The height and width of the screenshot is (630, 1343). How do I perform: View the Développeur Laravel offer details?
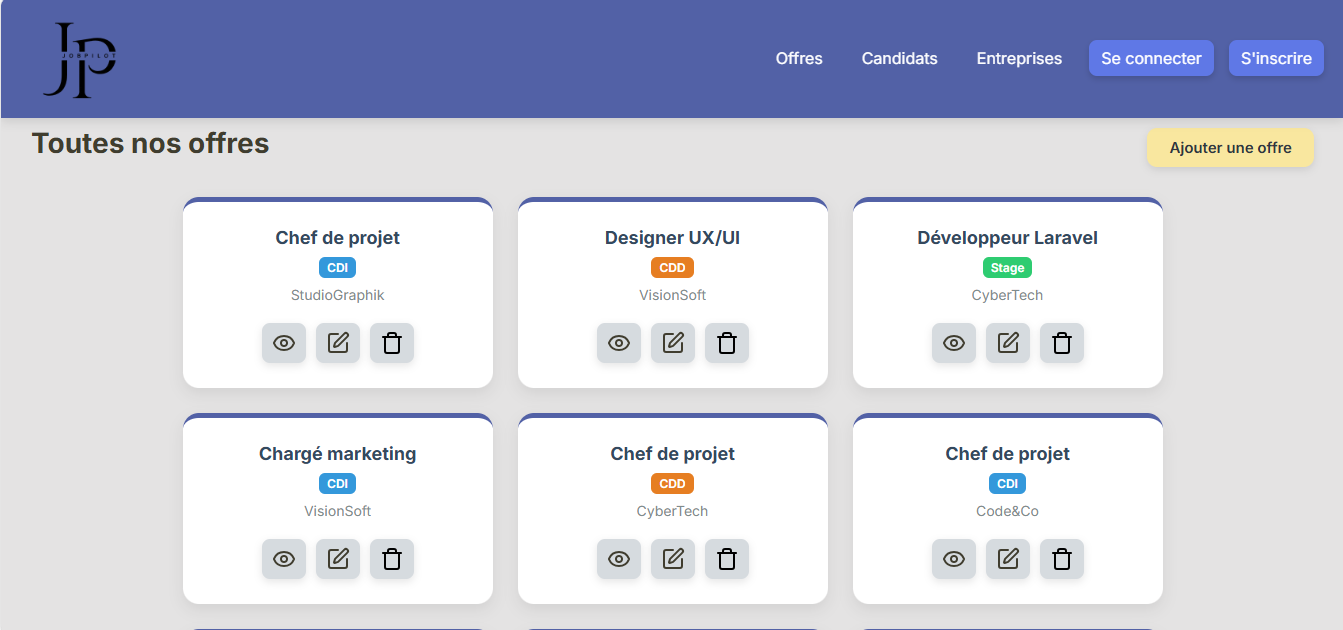(x=954, y=343)
